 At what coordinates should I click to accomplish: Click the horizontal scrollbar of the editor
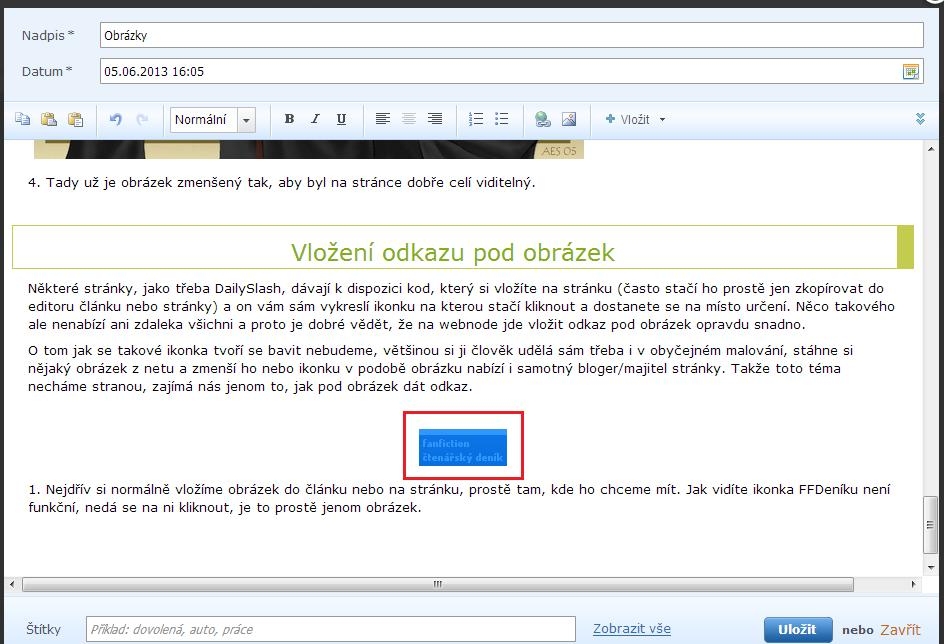pos(437,584)
